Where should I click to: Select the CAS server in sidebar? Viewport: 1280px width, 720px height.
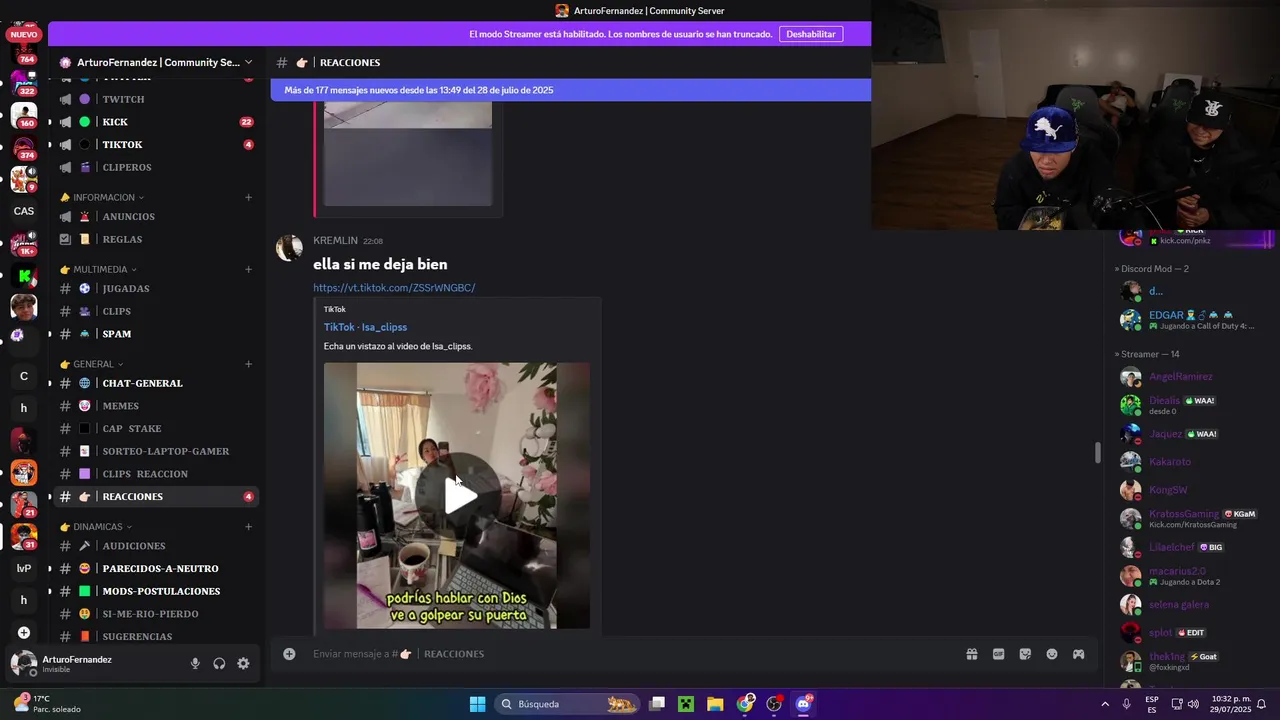24,211
